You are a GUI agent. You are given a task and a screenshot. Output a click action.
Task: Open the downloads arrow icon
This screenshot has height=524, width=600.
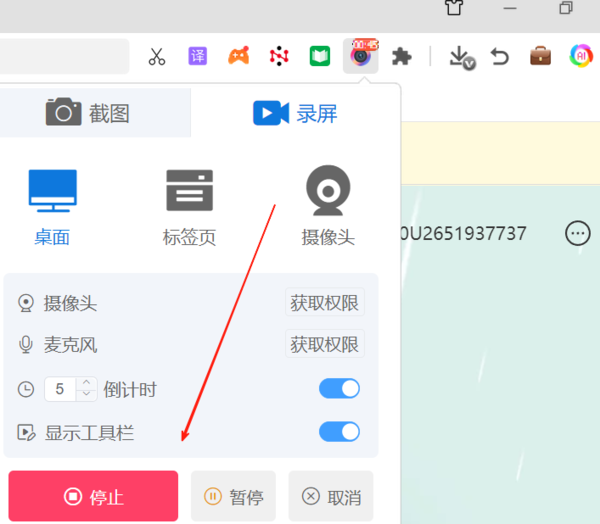[462, 57]
